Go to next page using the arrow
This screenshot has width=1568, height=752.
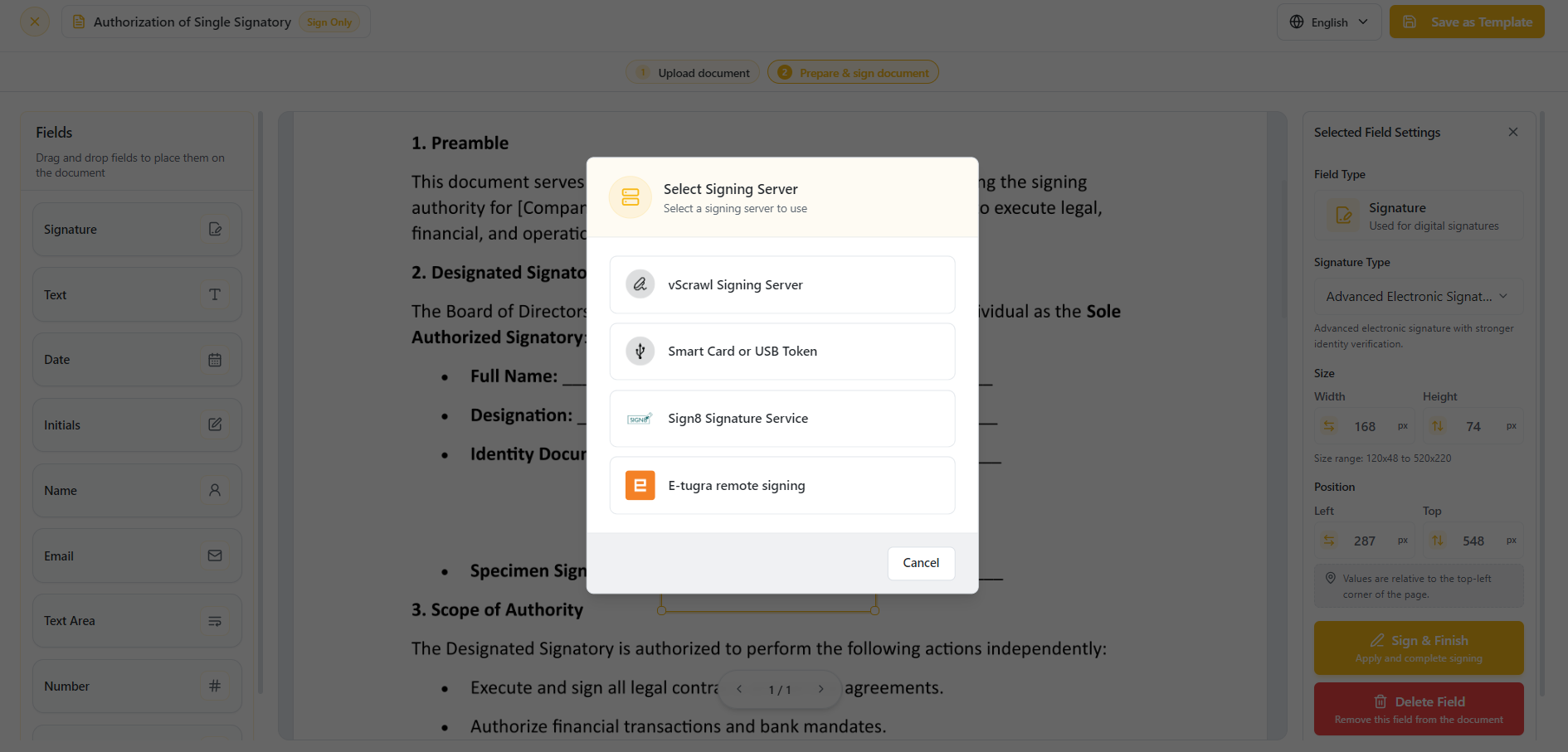coord(821,689)
